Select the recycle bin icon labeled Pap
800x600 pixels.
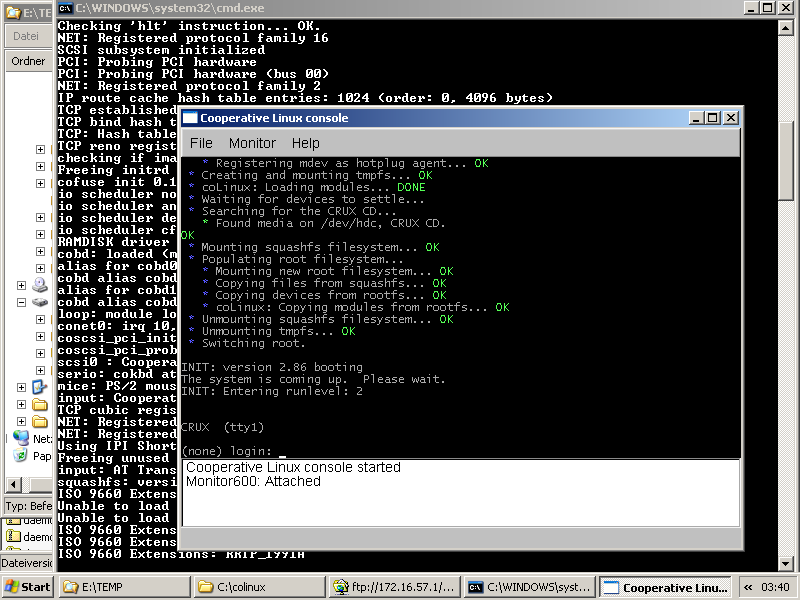coord(20,455)
